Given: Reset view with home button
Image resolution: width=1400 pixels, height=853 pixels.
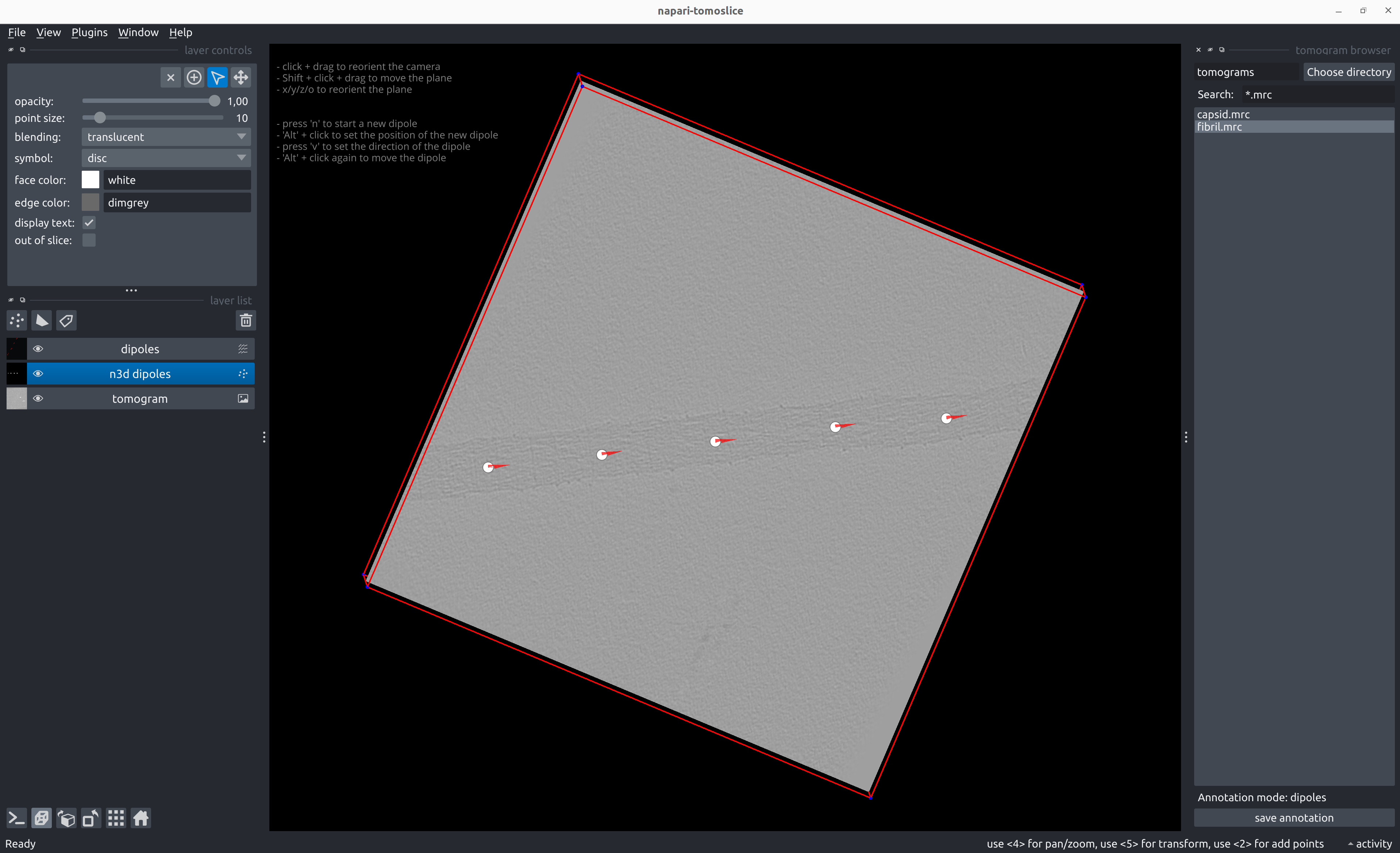Looking at the screenshot, I should click(x=141, y=818).
